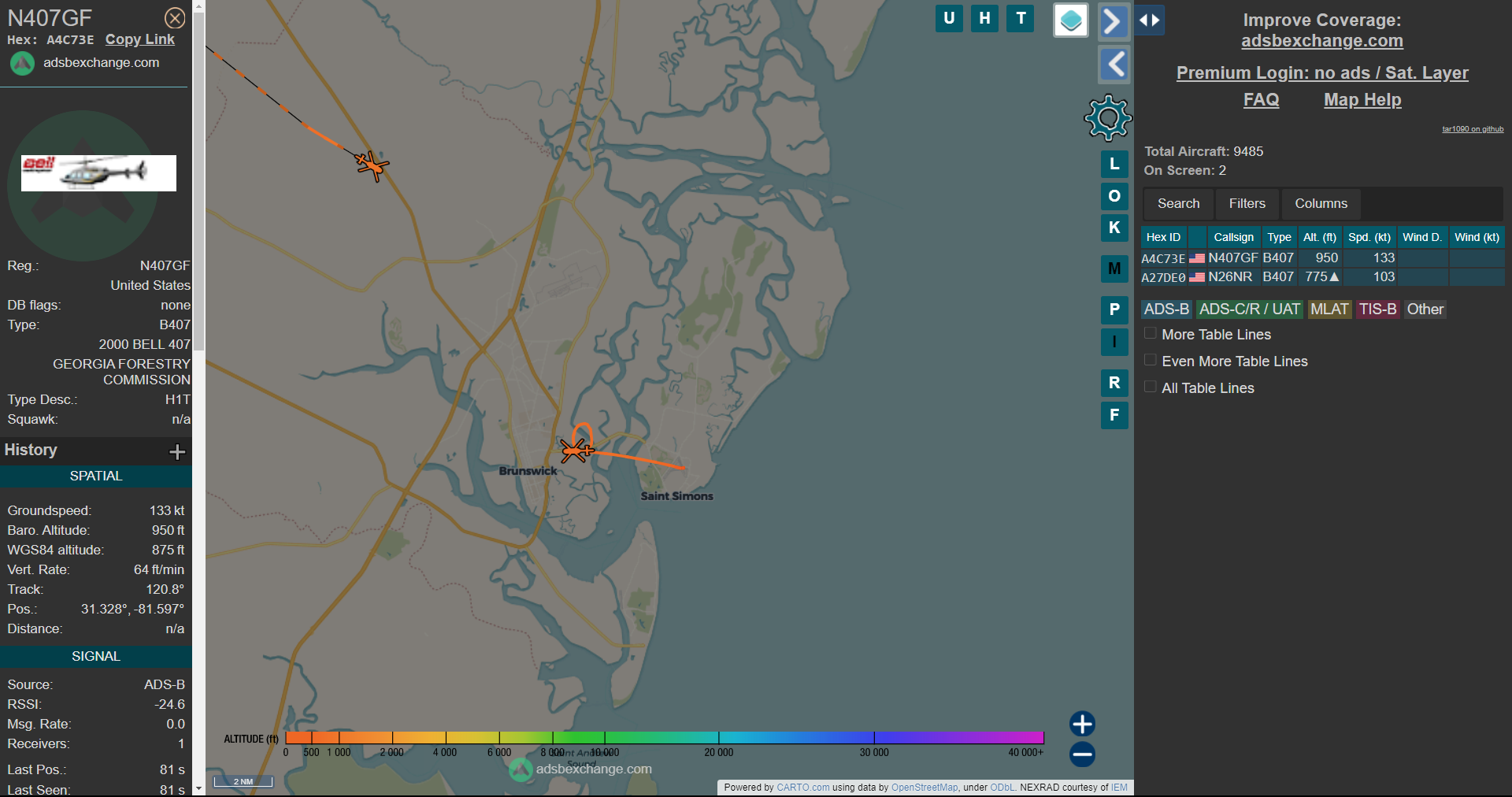The width and height of the screenshot is (1512, 797).
Task: Select the helicopter icon near Brunswick
Action: point(576,450)
